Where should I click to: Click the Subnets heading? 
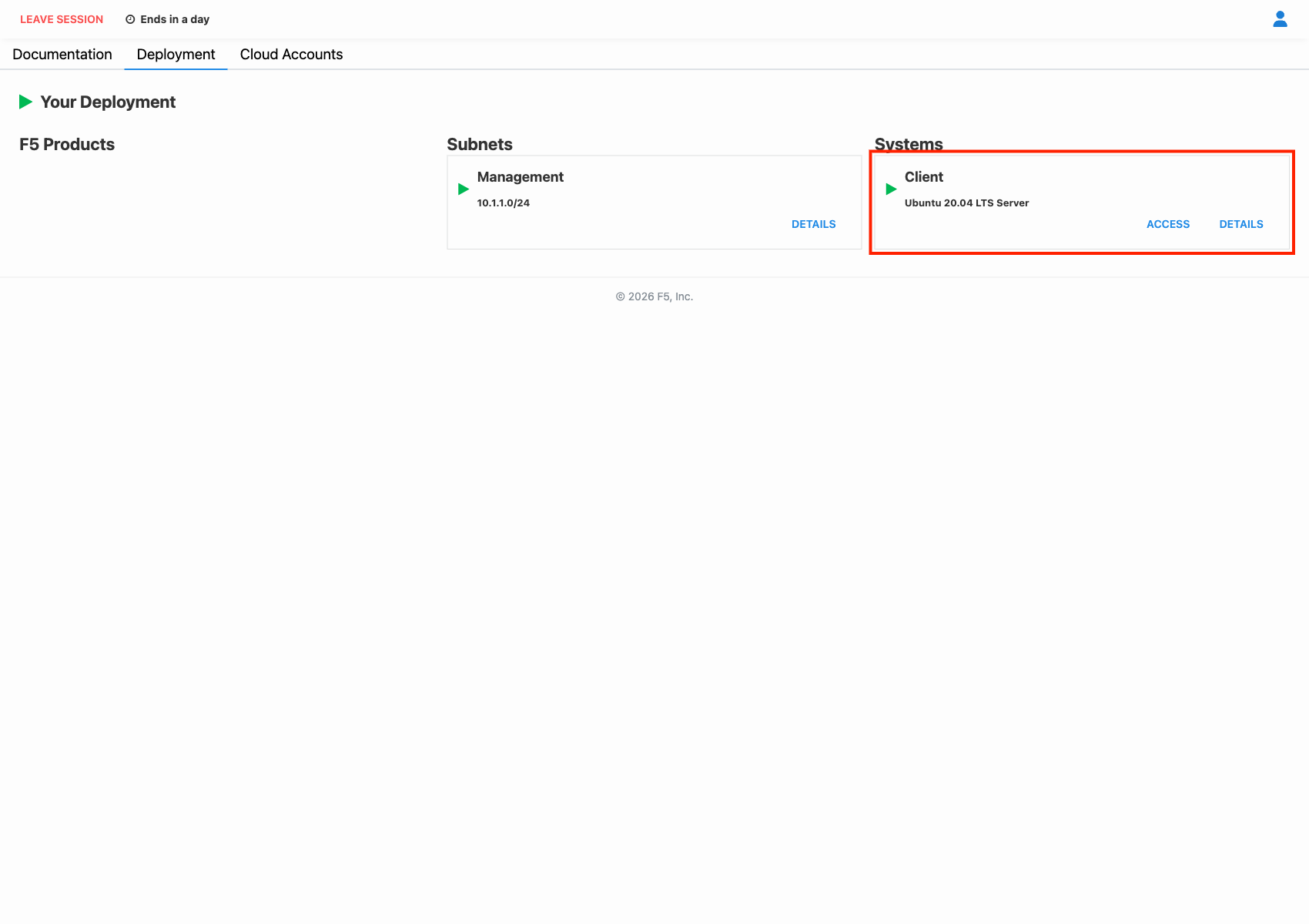(480, 145)
